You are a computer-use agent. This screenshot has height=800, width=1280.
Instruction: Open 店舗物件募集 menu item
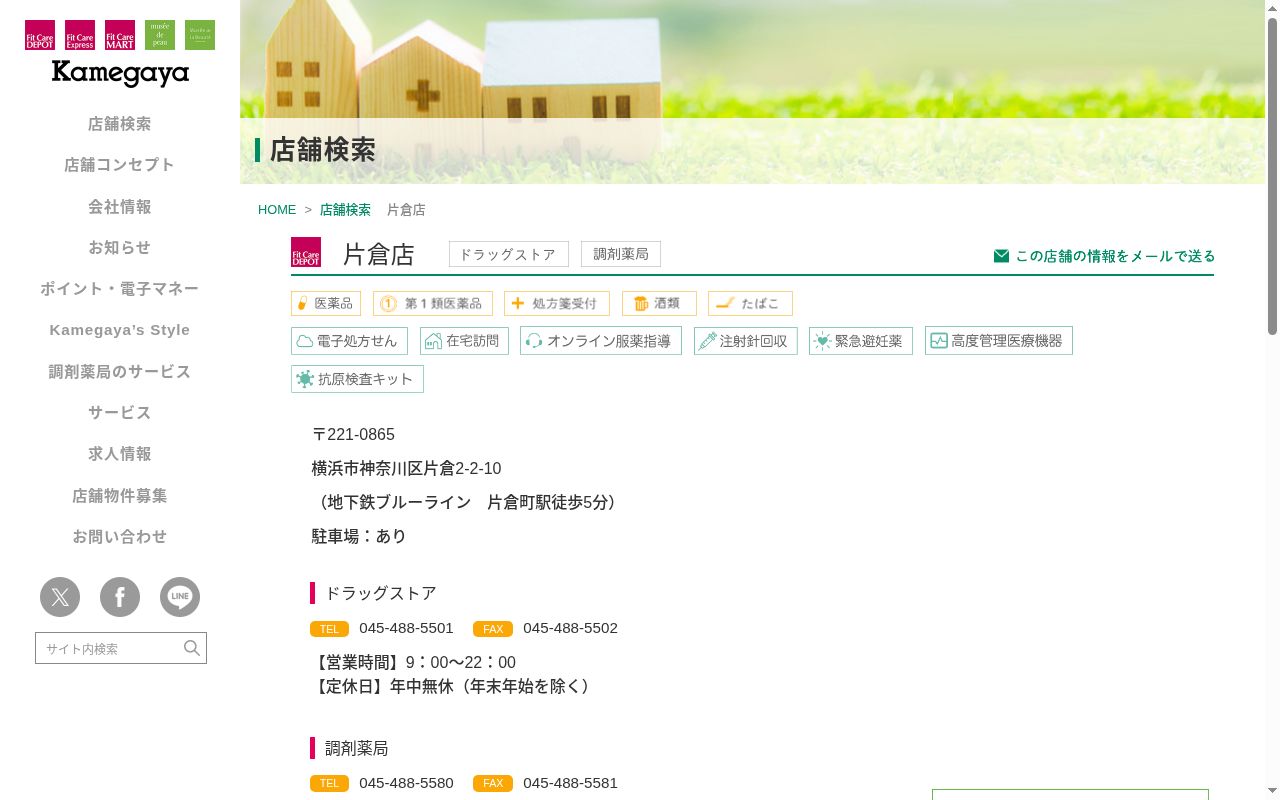120,496
